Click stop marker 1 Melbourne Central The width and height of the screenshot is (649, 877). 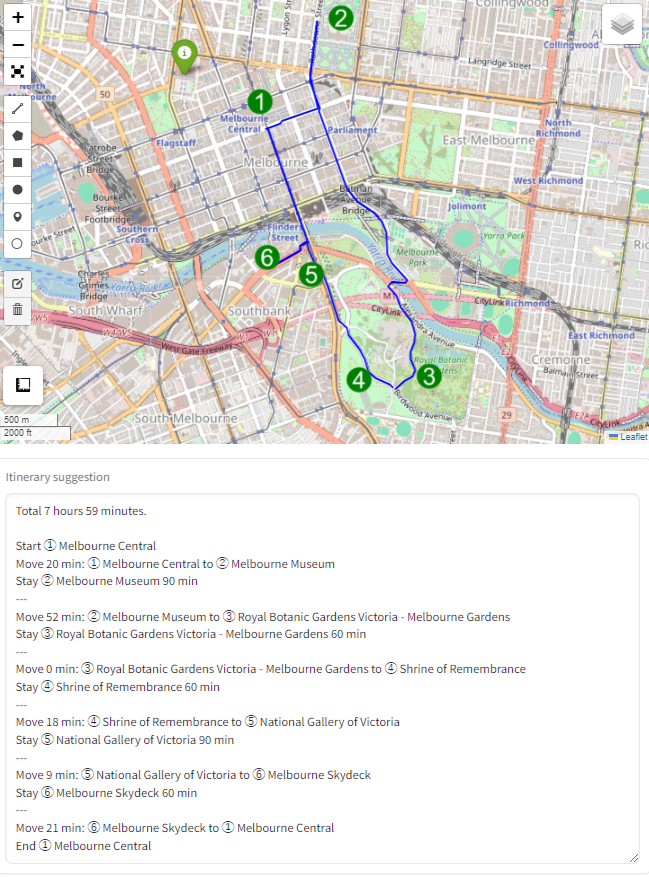(x=260, y=102)
